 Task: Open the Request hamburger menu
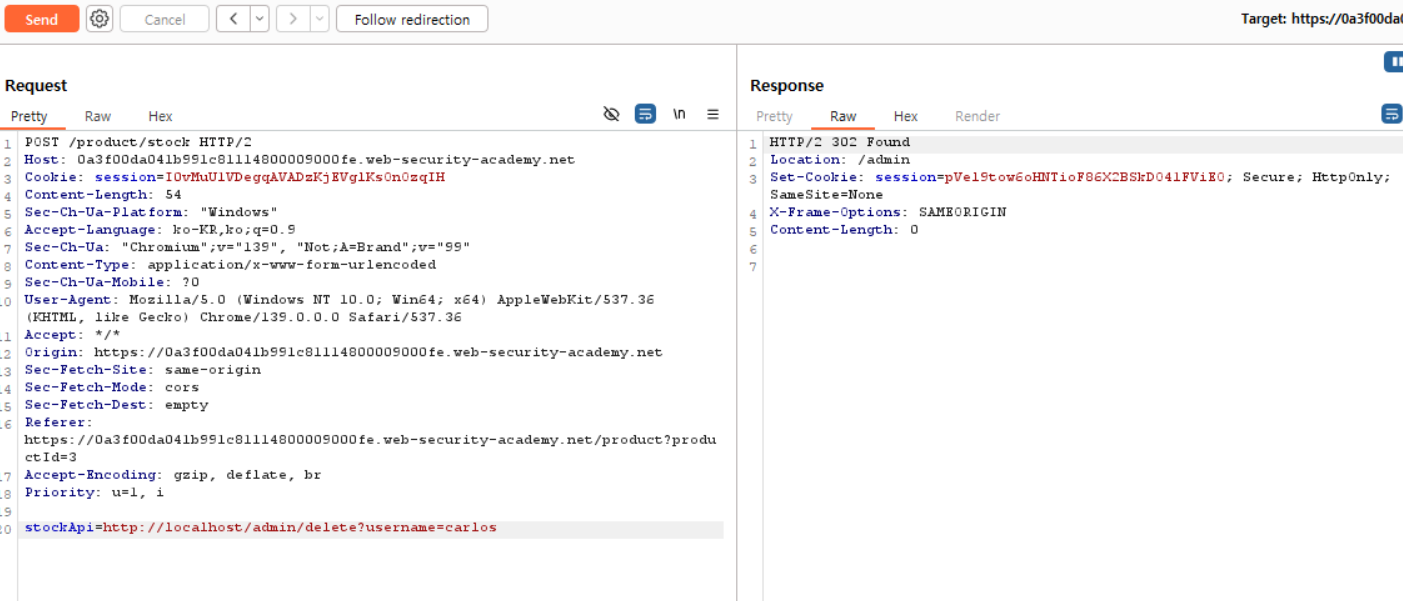coord(713,114)
